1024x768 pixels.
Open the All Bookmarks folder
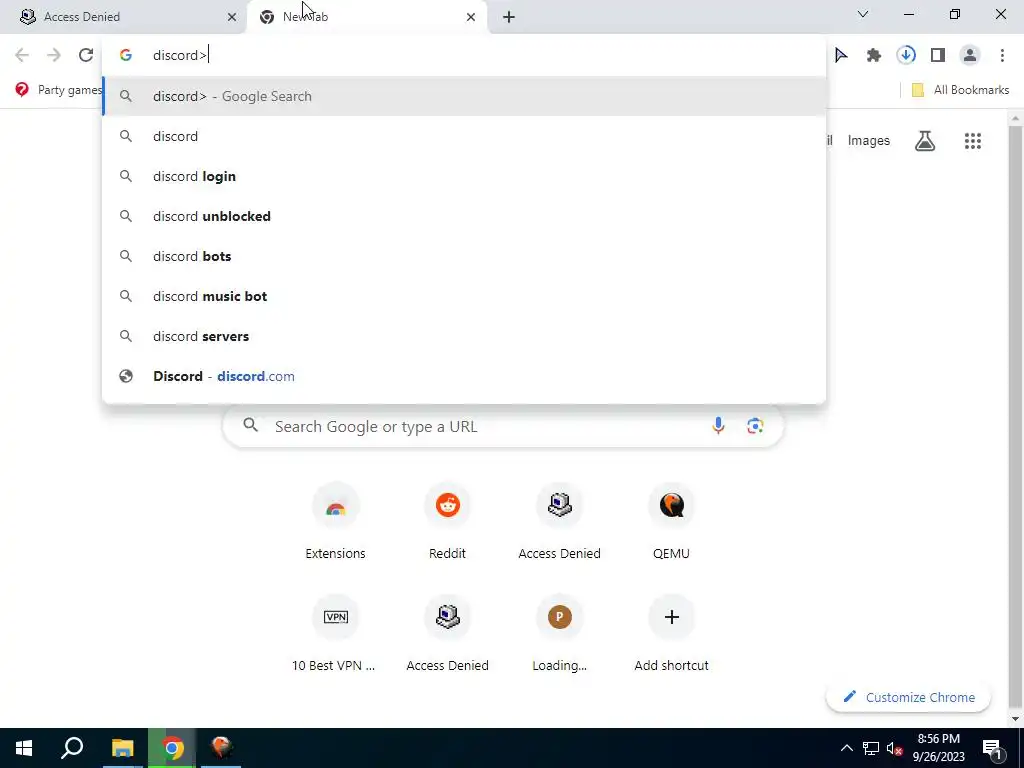[960, 90]
